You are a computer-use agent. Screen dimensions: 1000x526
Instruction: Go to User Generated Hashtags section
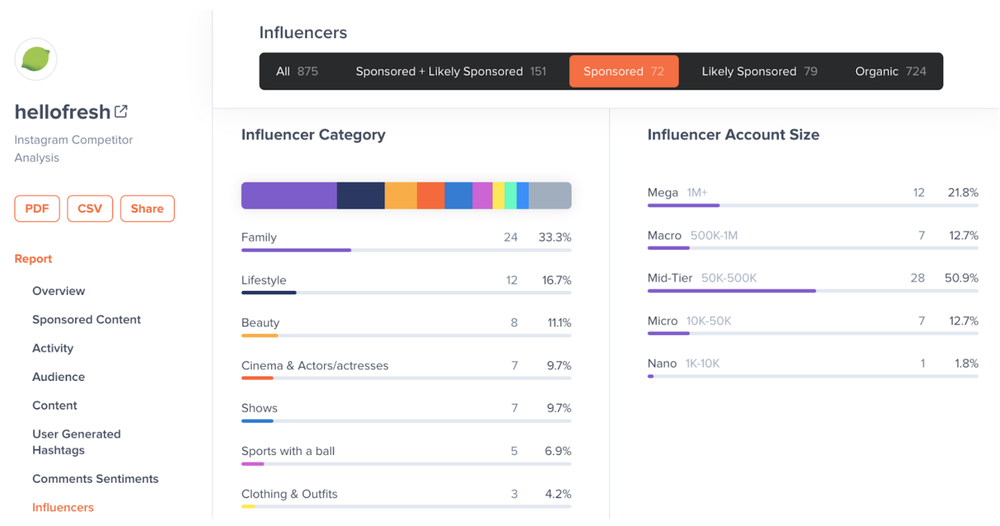pos(77,442)
